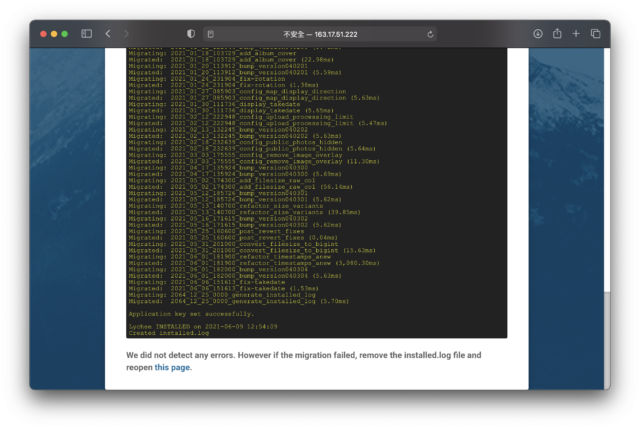Toggle the Safari sidebar

(87, 34)
